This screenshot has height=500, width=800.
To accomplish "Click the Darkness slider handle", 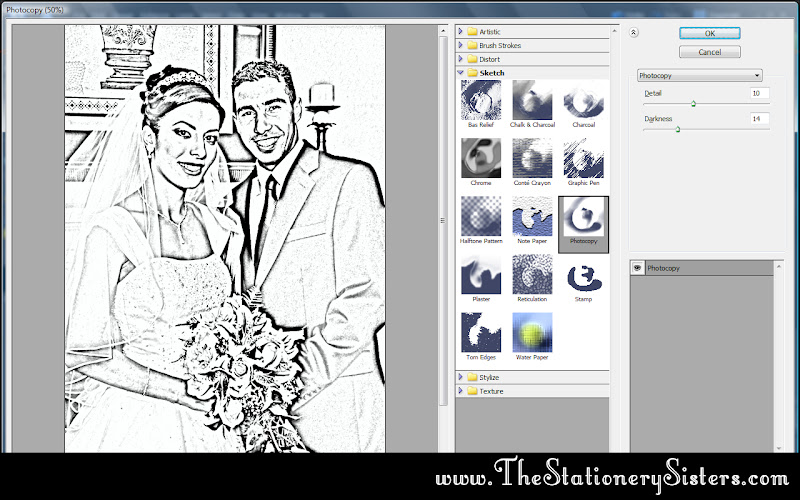I will coord(678,129).
